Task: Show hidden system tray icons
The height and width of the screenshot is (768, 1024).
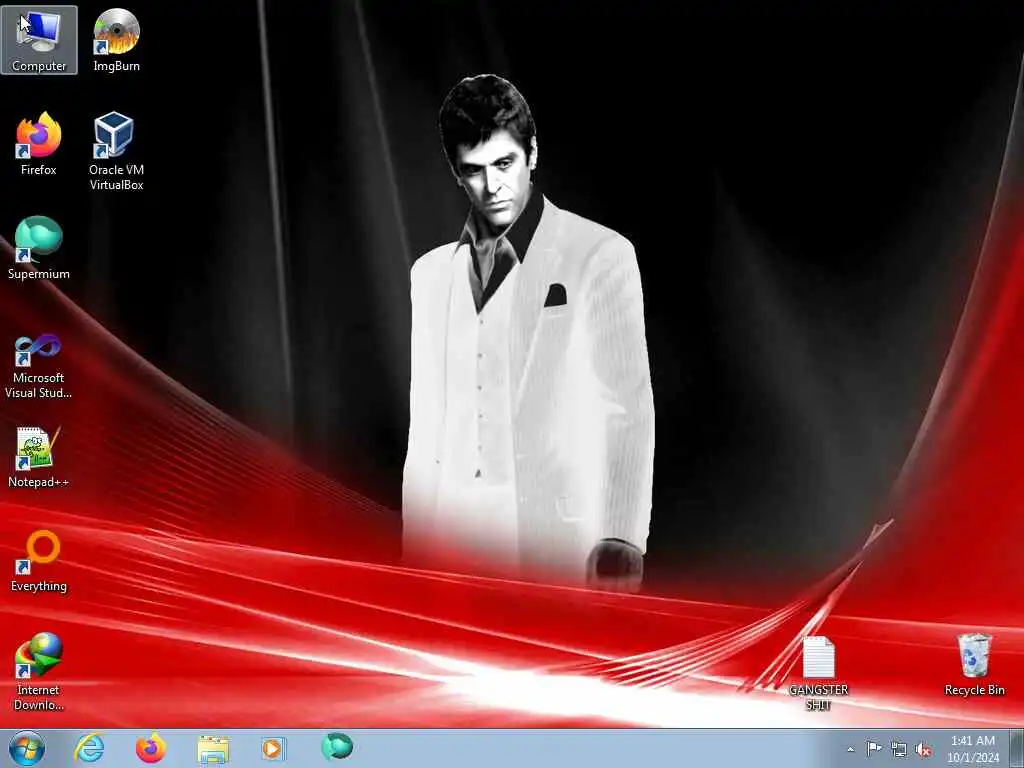Action: point(850,749)
